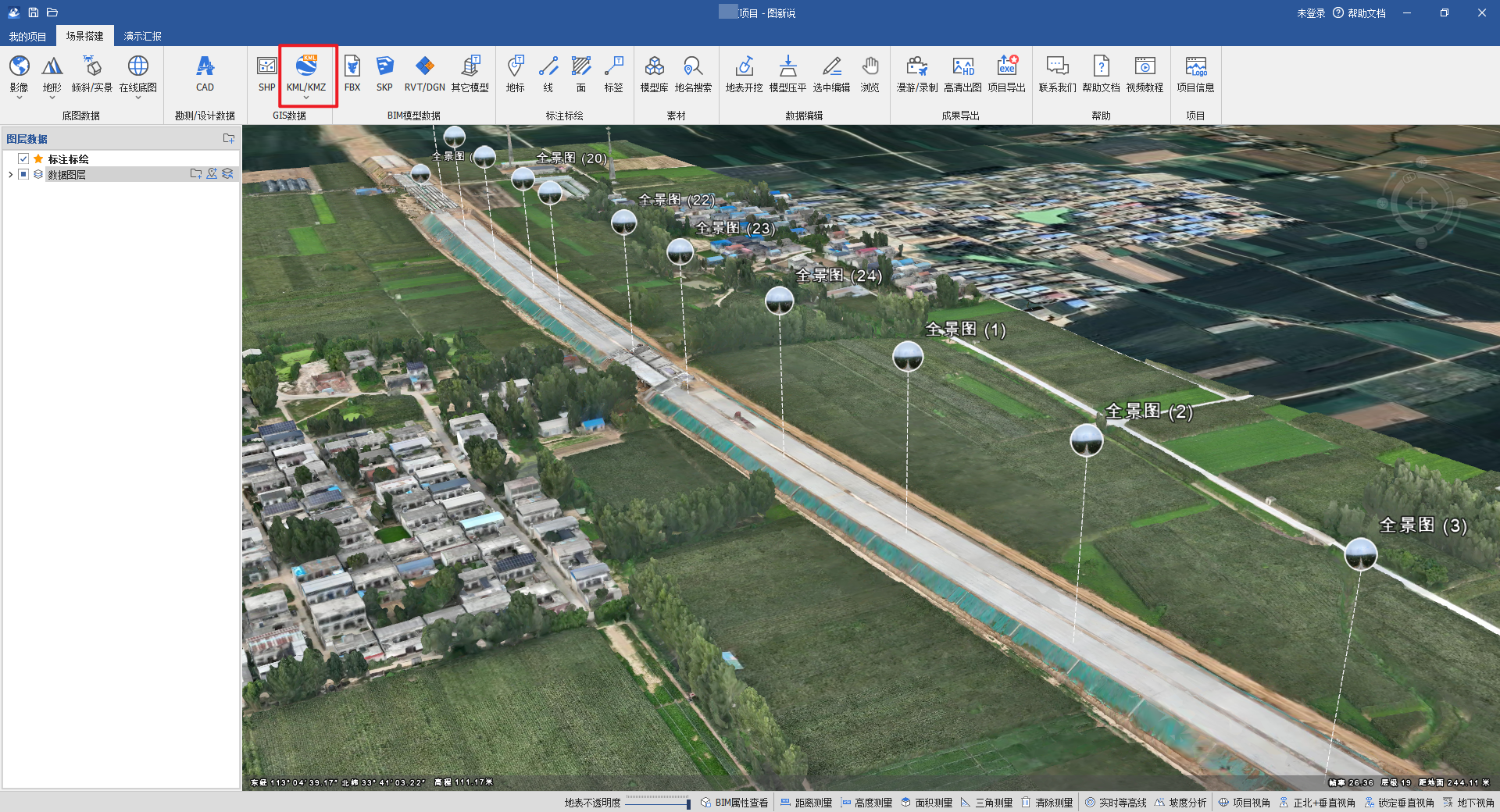
Task: Switch to the 演示汇报 tab
Action: point(142,36)
